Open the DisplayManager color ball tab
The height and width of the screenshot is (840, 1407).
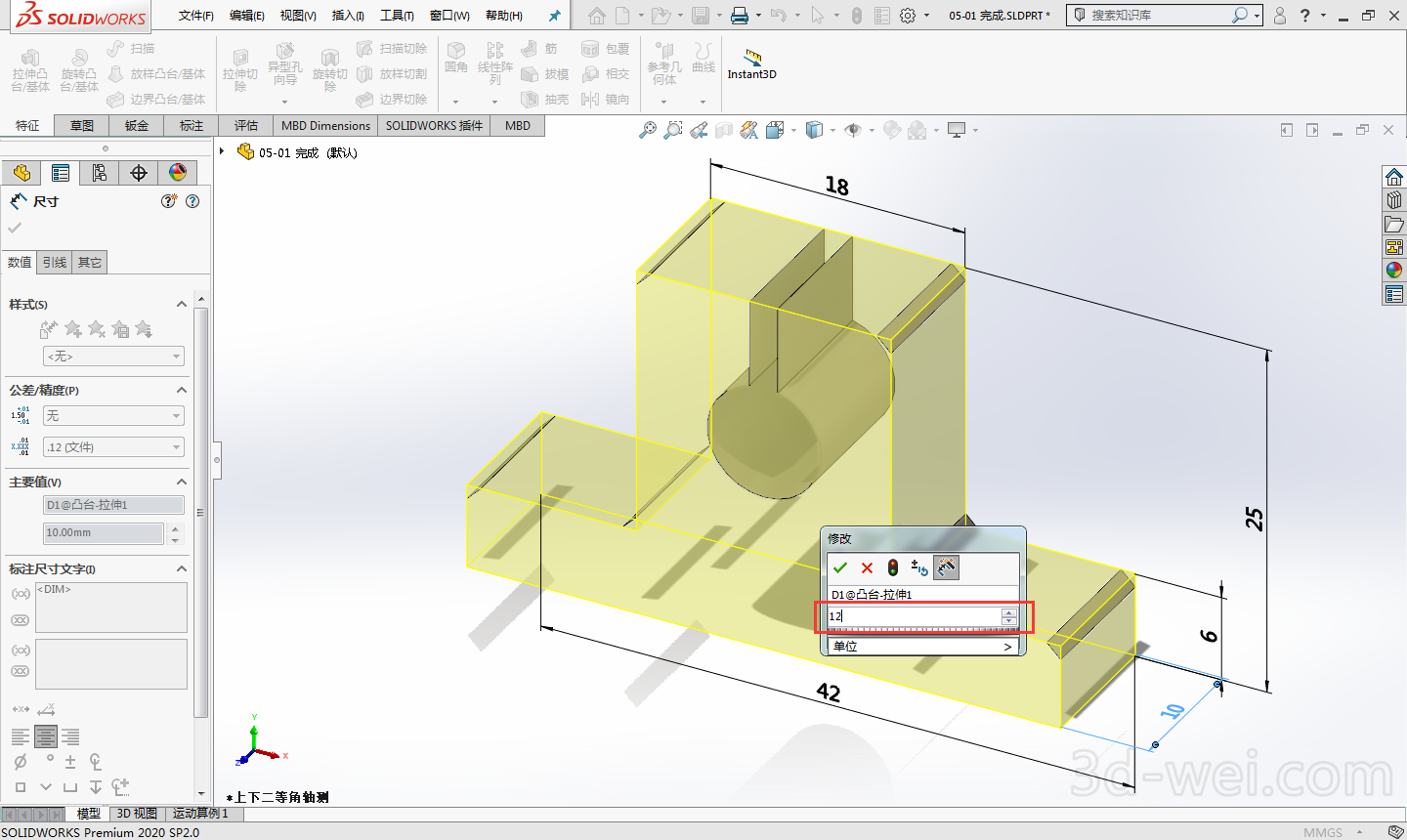click(178, 173)
